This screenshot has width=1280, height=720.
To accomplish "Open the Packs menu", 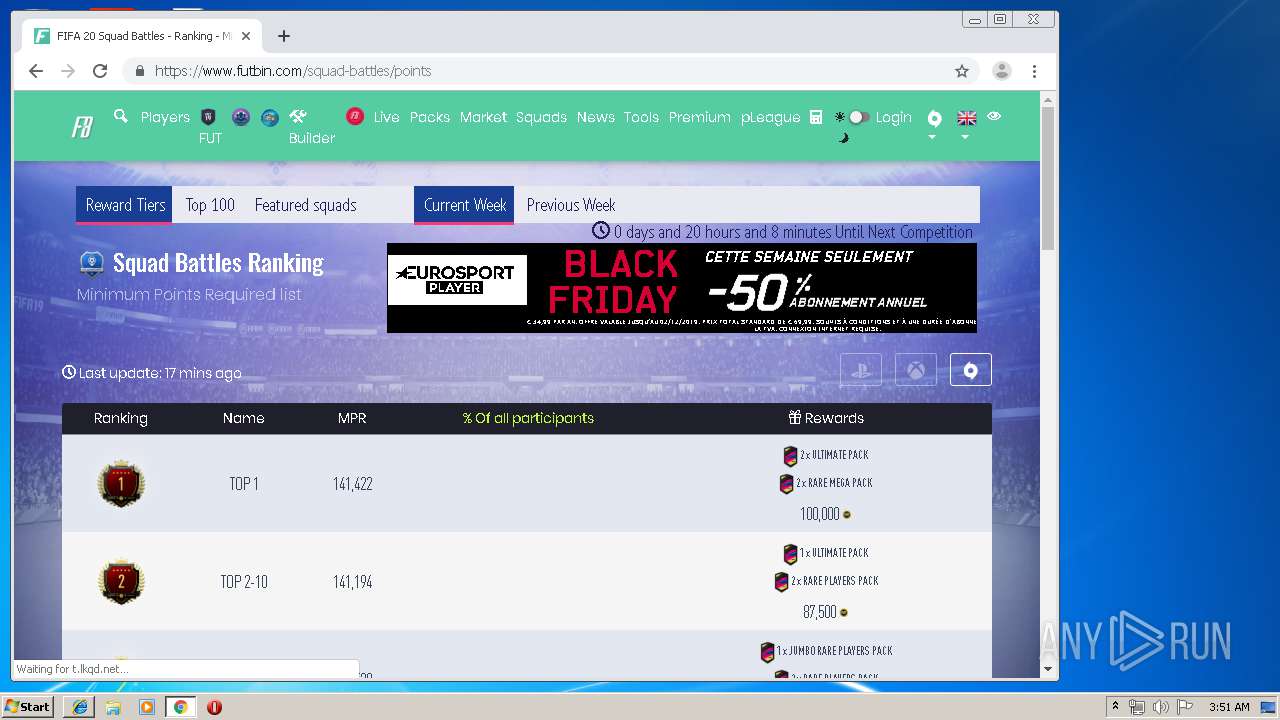I will (430, 117).
